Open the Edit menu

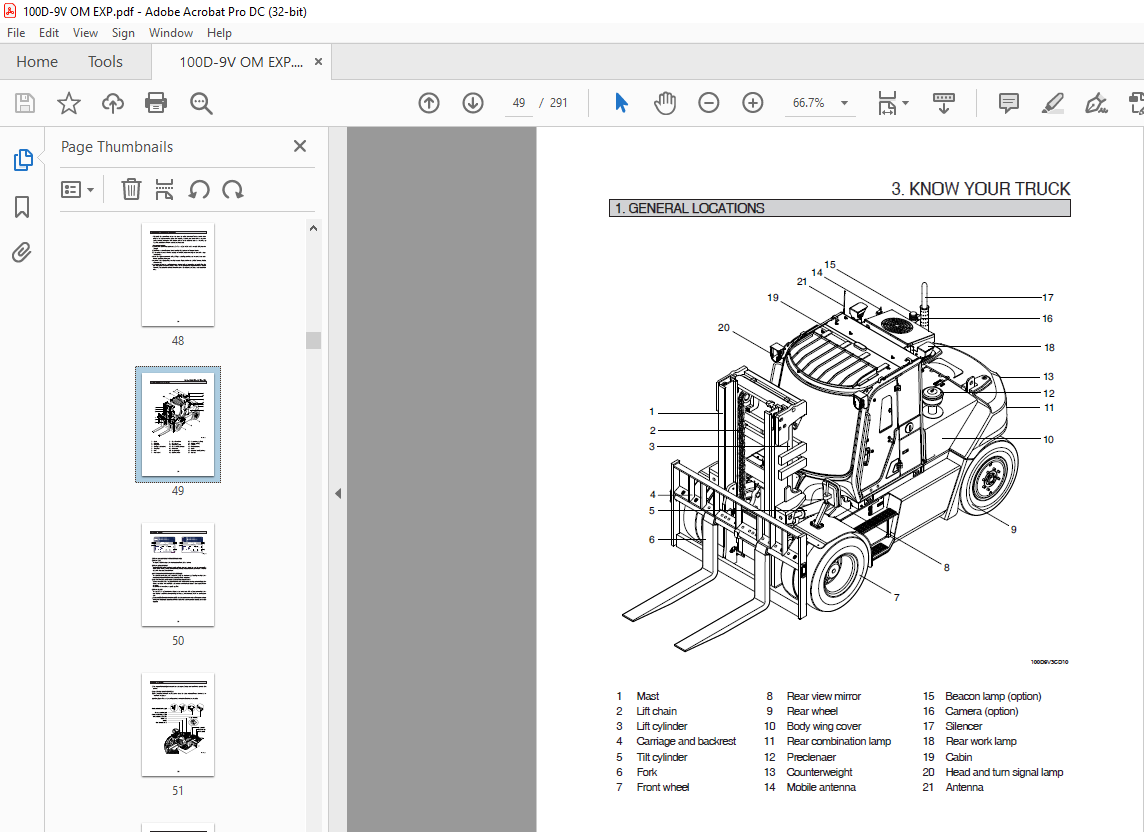click(49, 33)
